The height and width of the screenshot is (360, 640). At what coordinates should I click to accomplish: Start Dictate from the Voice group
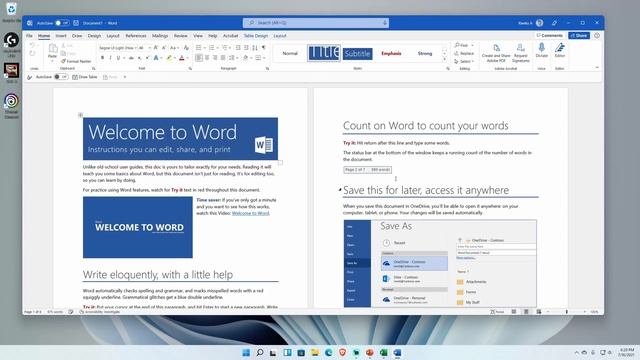tap(542, 51)
